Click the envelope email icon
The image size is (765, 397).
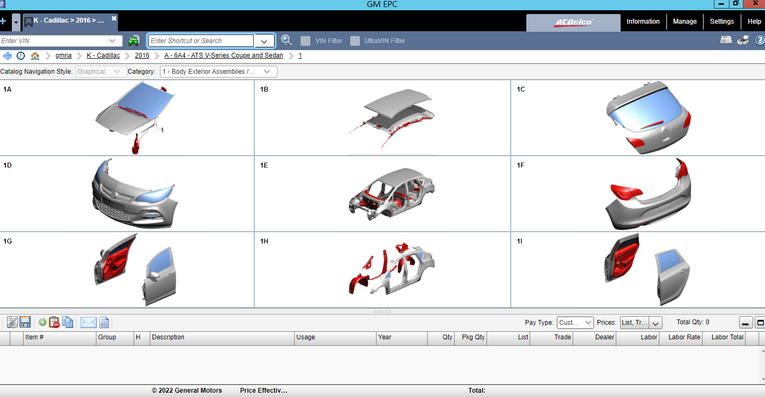point(88,322)
